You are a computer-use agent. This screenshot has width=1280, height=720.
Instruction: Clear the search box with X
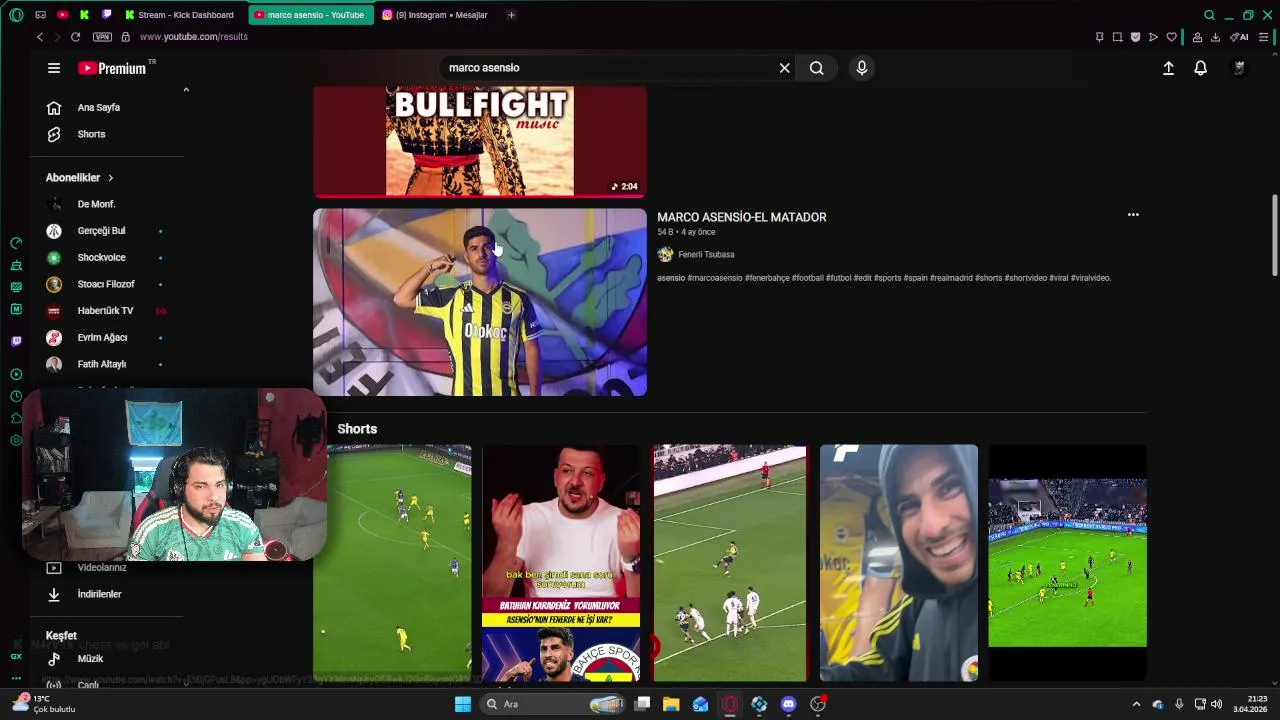pyautogui.click(x=785, y=68)
